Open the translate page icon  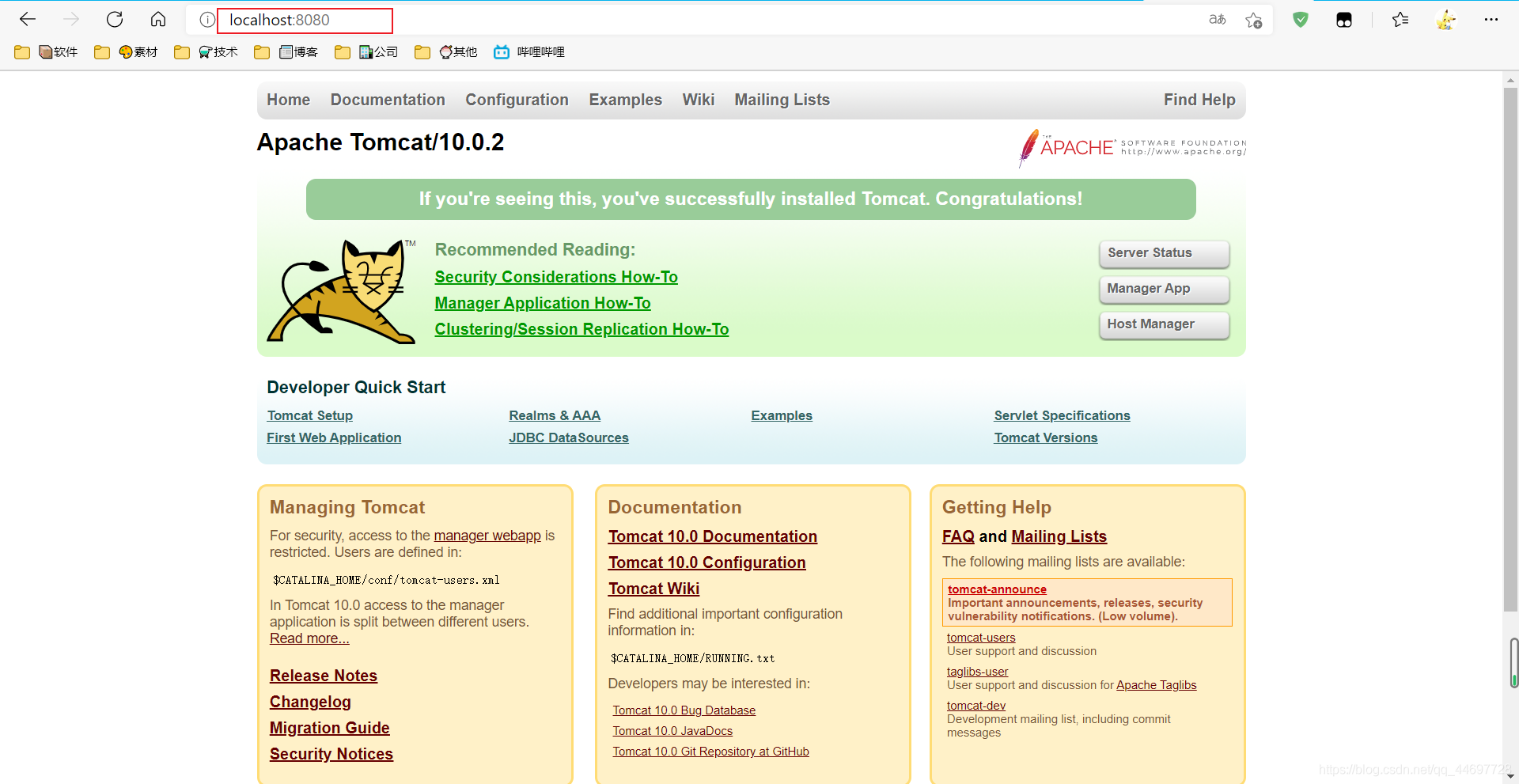[1218, 20]
